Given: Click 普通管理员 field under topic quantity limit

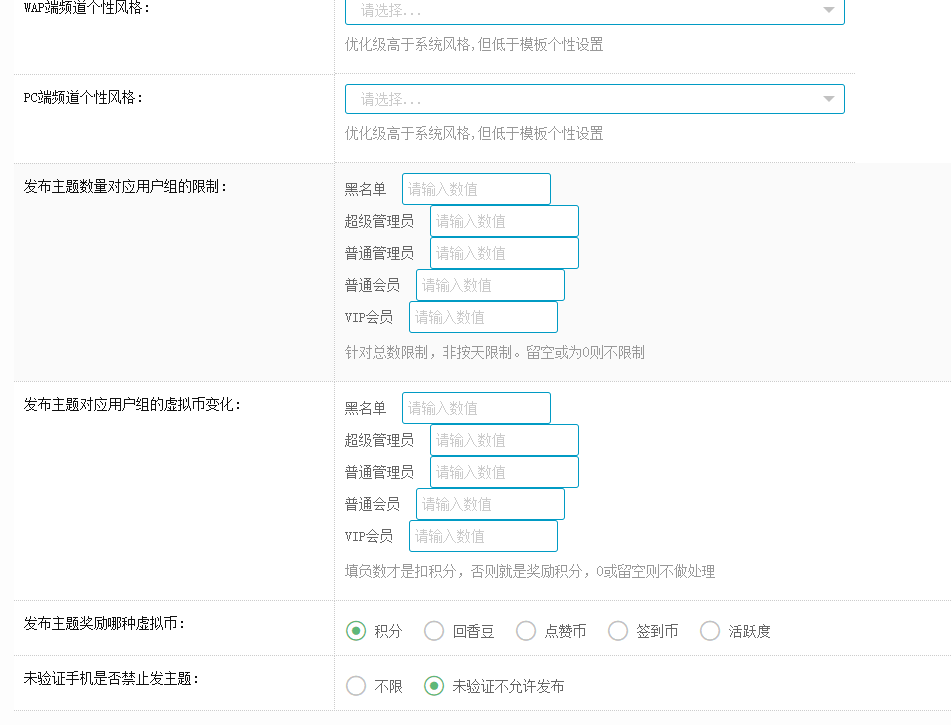Looking at the screenshot, I should [504, 253].
